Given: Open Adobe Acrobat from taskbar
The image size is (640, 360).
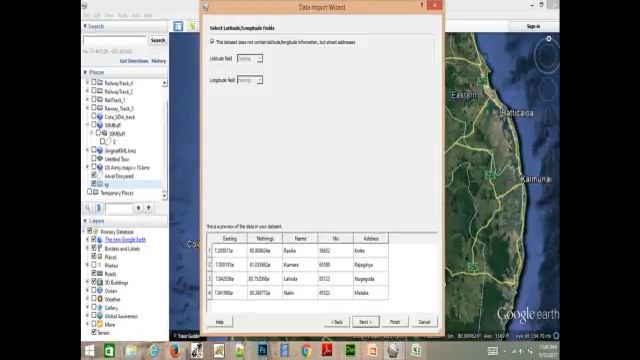Looking at the screenshot, I should [328, 351].
